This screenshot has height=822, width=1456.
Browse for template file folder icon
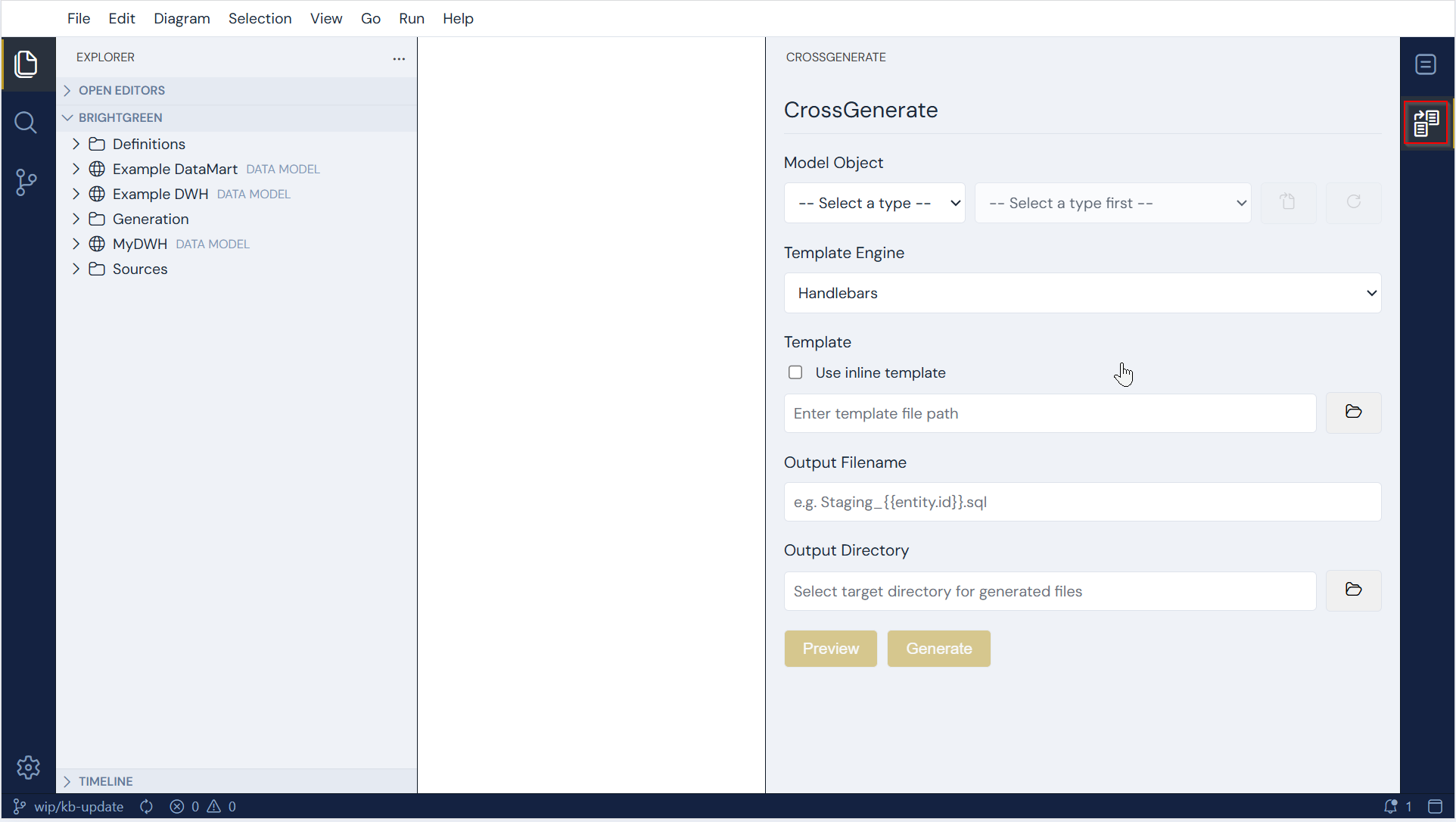pos(1354,413)
